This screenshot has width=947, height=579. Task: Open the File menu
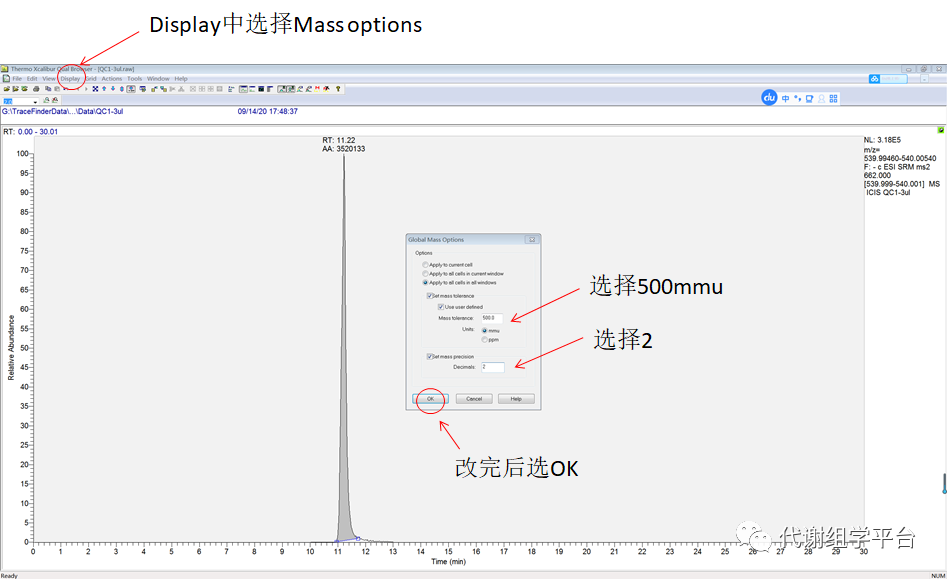click(x=17, y=78)
